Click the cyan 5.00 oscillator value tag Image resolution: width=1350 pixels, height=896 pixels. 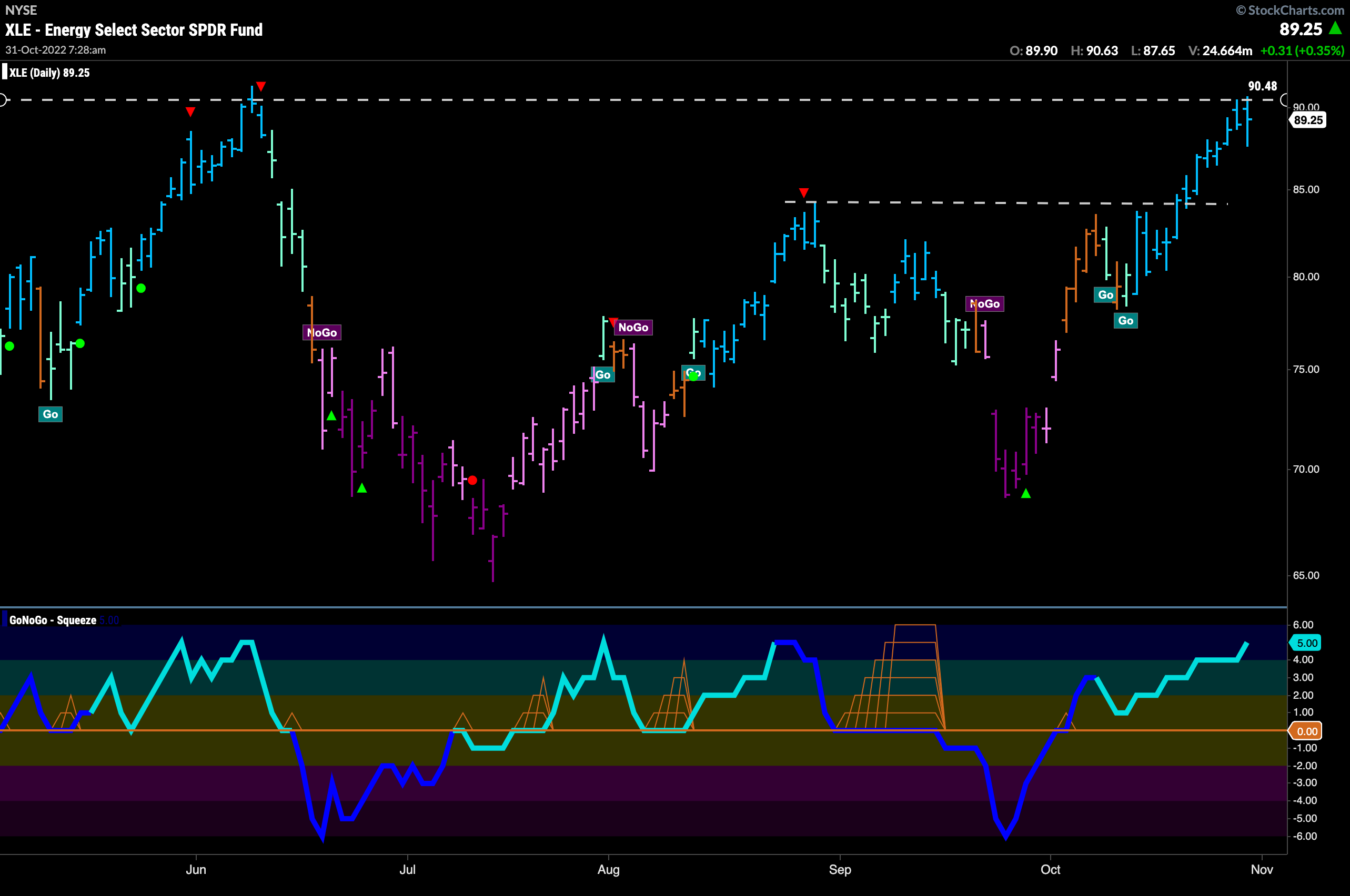1306,643
